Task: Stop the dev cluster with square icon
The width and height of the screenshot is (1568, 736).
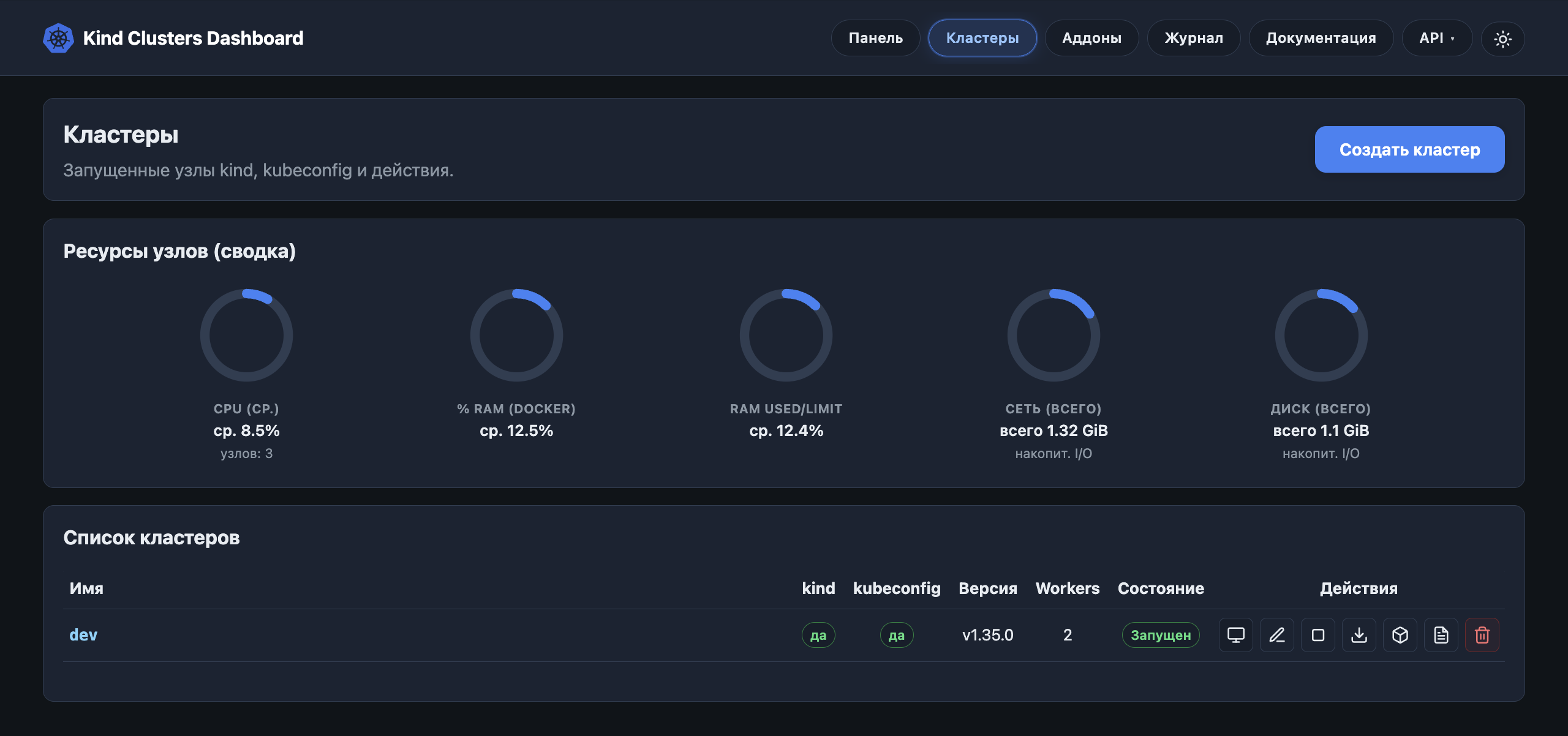Action: coord(1318,635)
